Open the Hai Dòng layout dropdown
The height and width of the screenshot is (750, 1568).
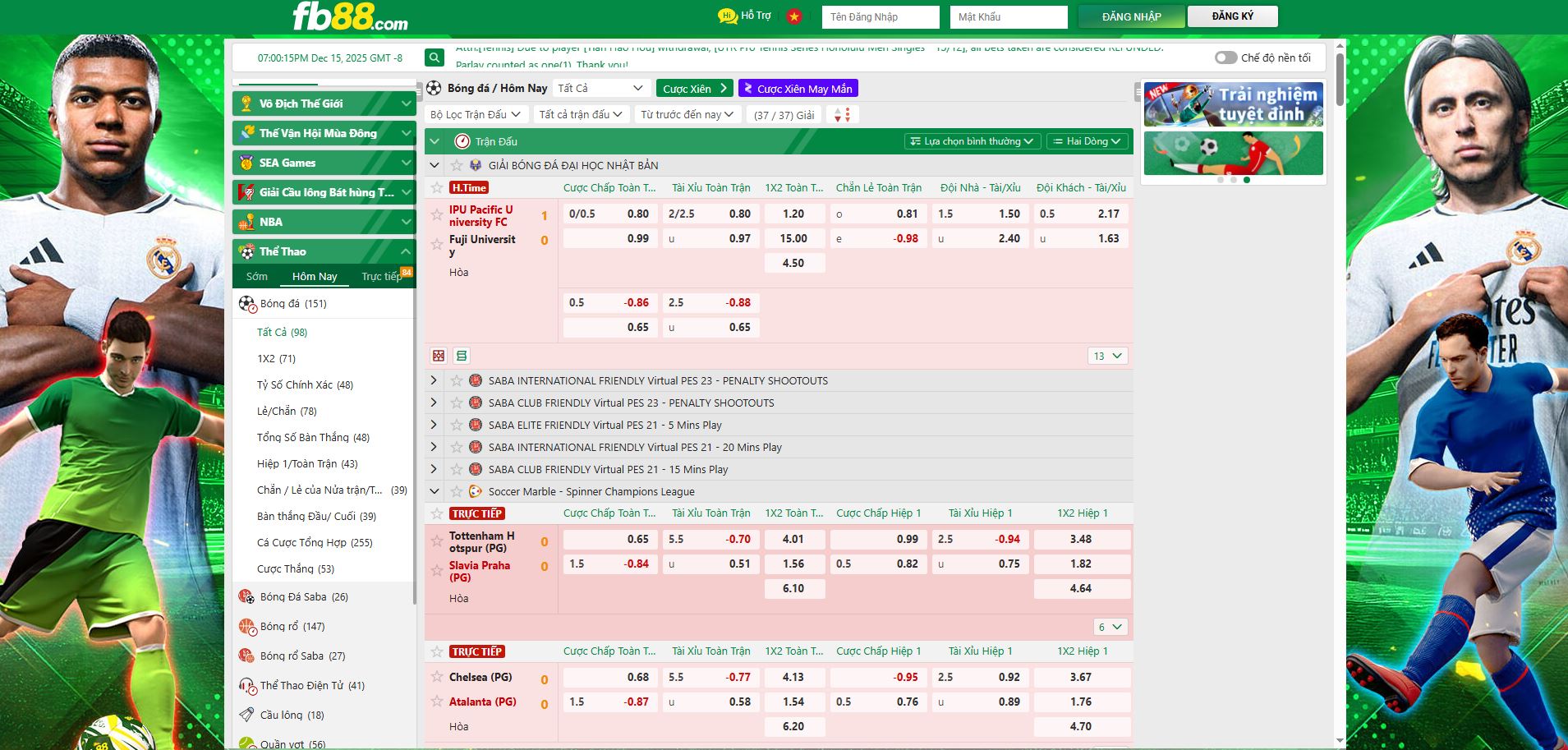[x=1087, y=141]
